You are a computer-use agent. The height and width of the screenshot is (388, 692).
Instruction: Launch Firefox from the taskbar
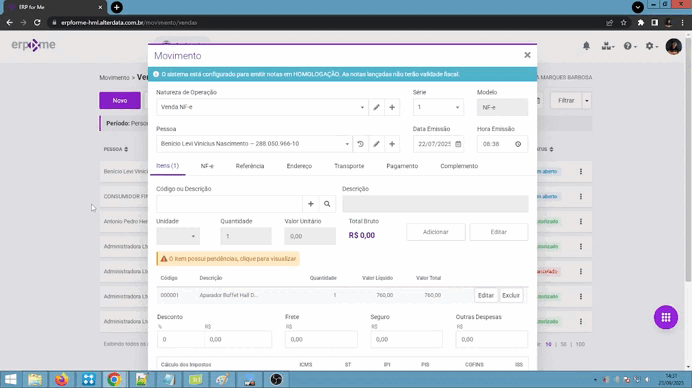point(62,379)
